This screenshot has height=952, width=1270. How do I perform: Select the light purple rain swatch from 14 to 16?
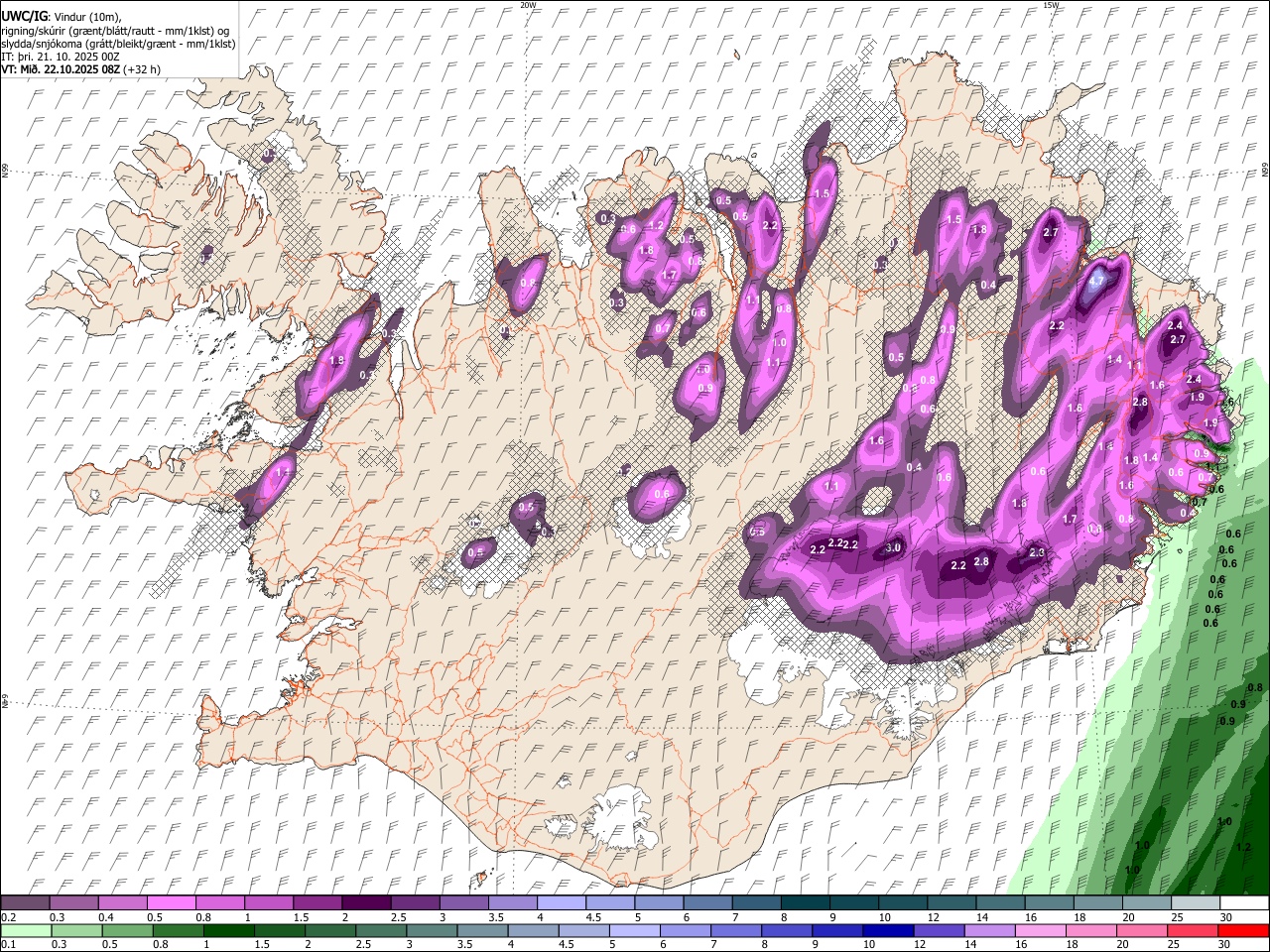pos(988,930)
